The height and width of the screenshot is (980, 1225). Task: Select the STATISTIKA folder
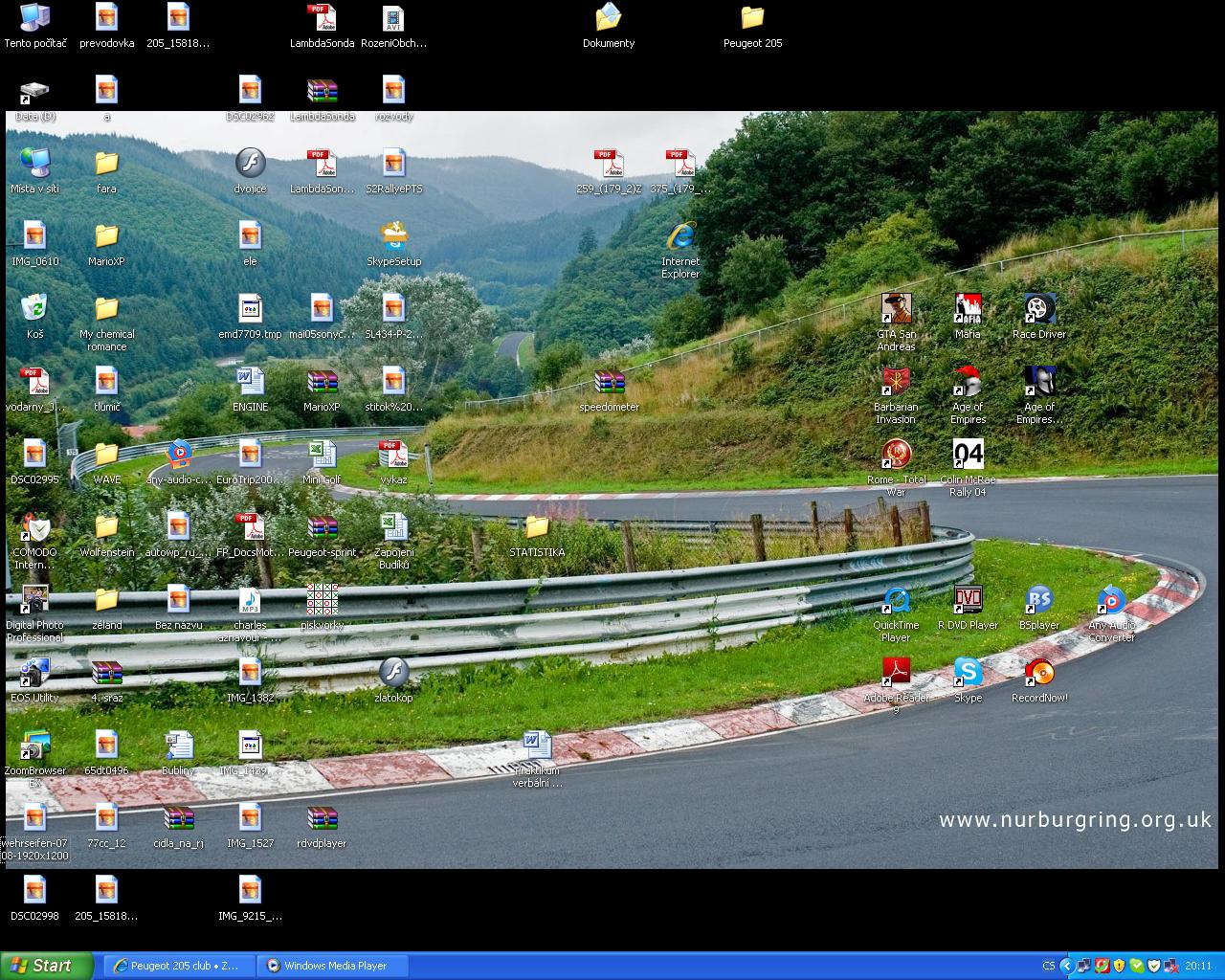pyautogui.click(x=537, y=528)
